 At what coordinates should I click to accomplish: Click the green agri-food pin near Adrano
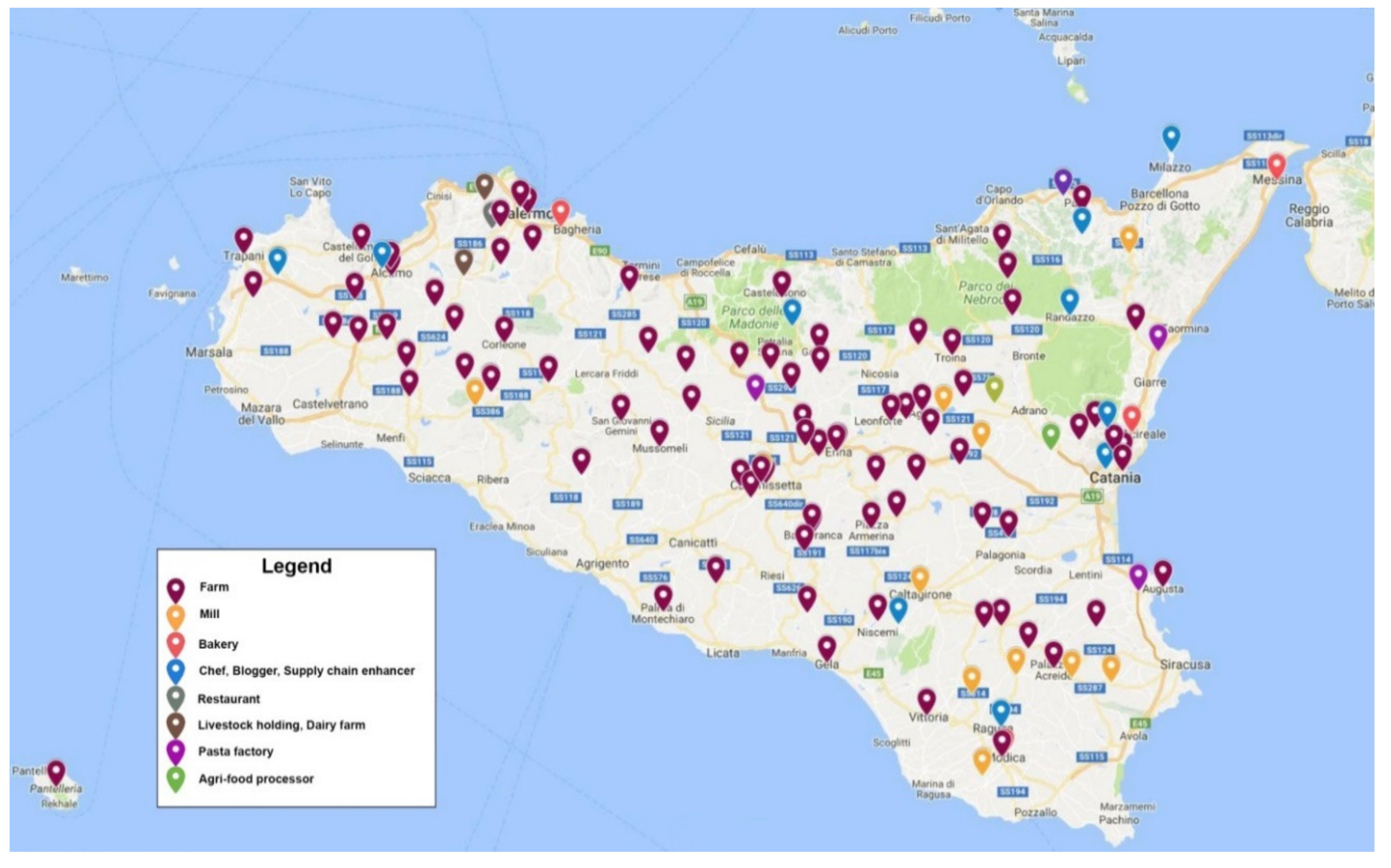tap(1051, 434)
